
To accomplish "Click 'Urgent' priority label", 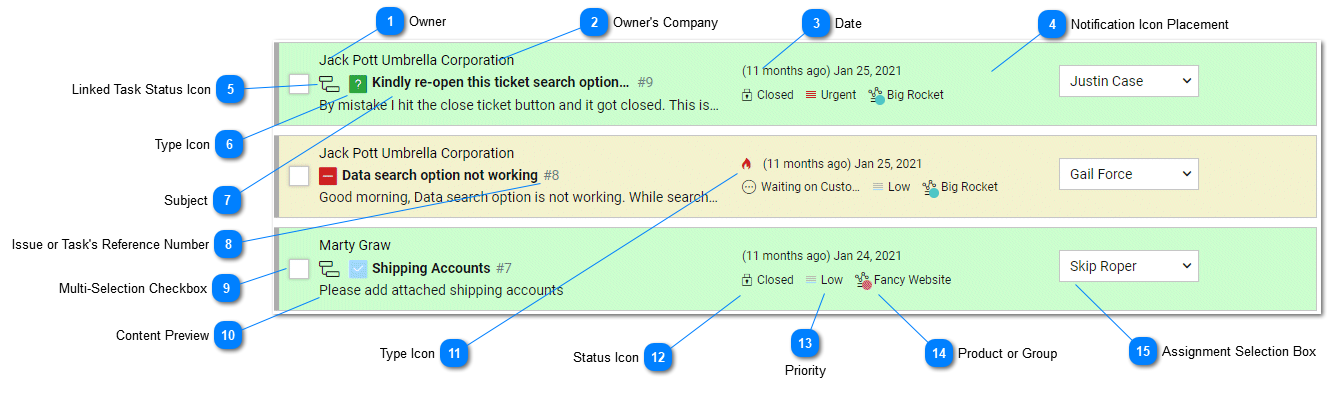I will 839,95.
